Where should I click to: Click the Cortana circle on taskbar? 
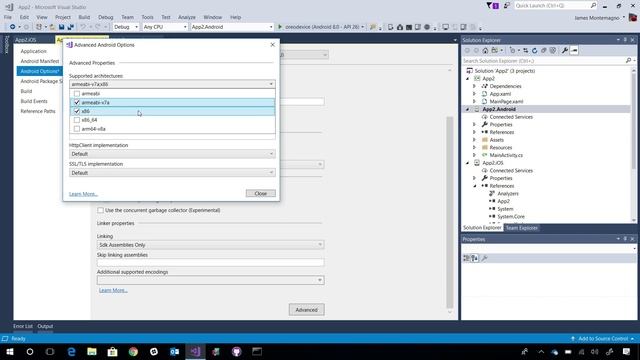(x=30, y=351)
